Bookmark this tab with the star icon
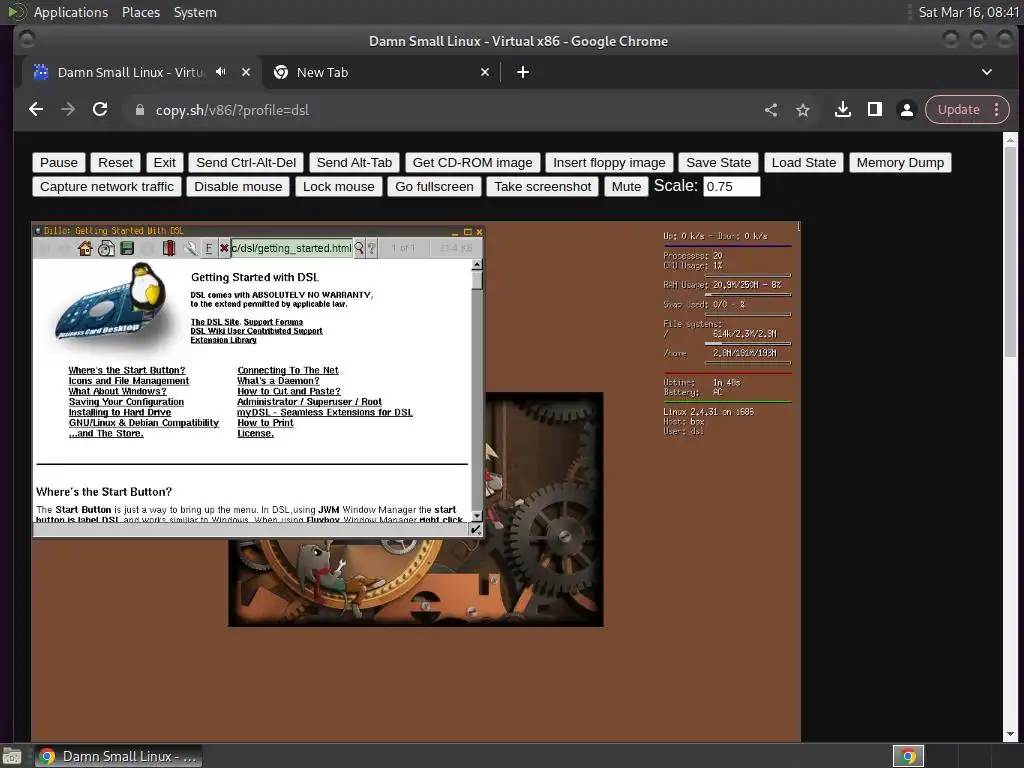This screenshot has width=1024, height=768. click(x=803, y=110)
